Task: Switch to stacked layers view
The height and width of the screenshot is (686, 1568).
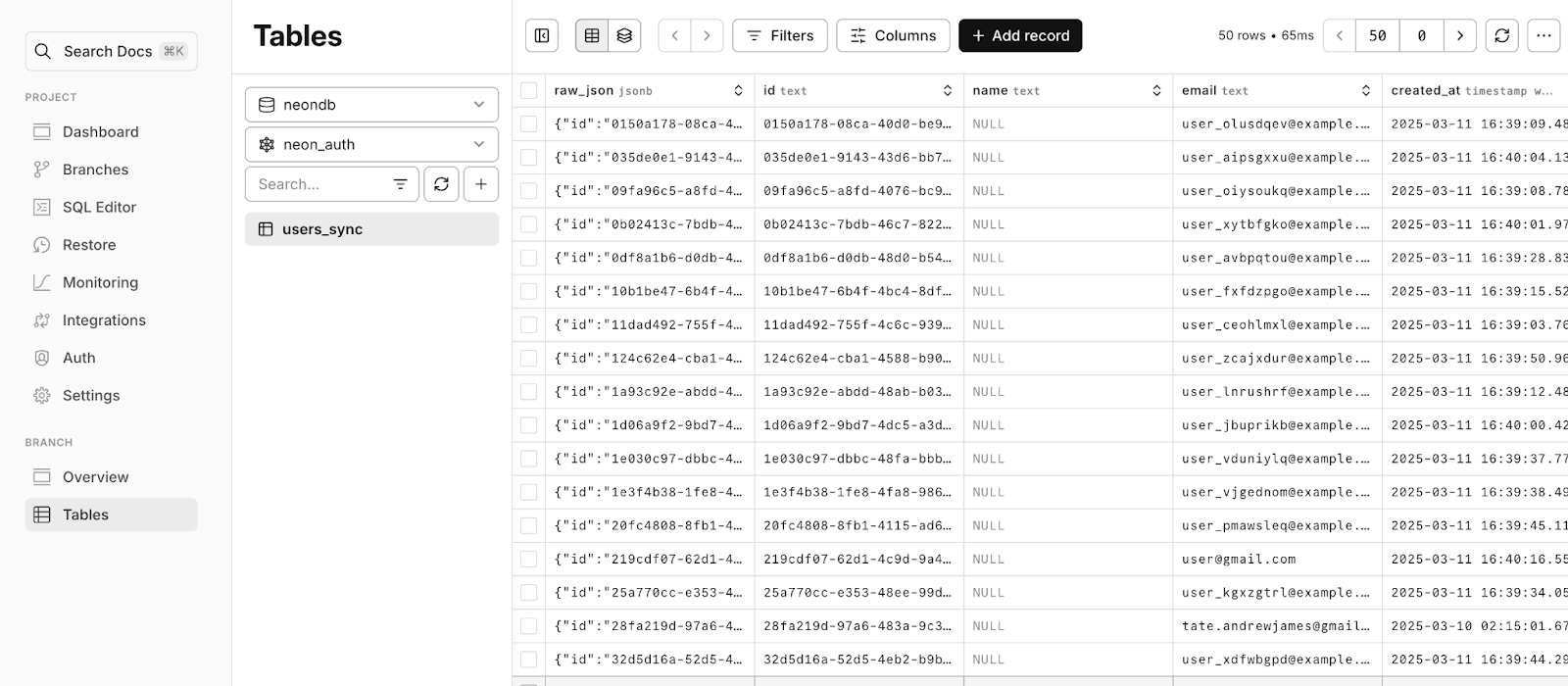Action: (x=624, y=35)
